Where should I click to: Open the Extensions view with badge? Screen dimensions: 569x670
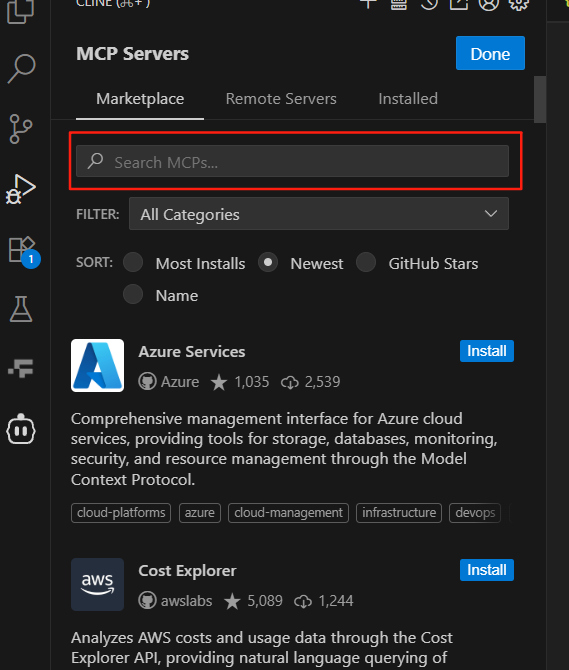tap(23, 251)
